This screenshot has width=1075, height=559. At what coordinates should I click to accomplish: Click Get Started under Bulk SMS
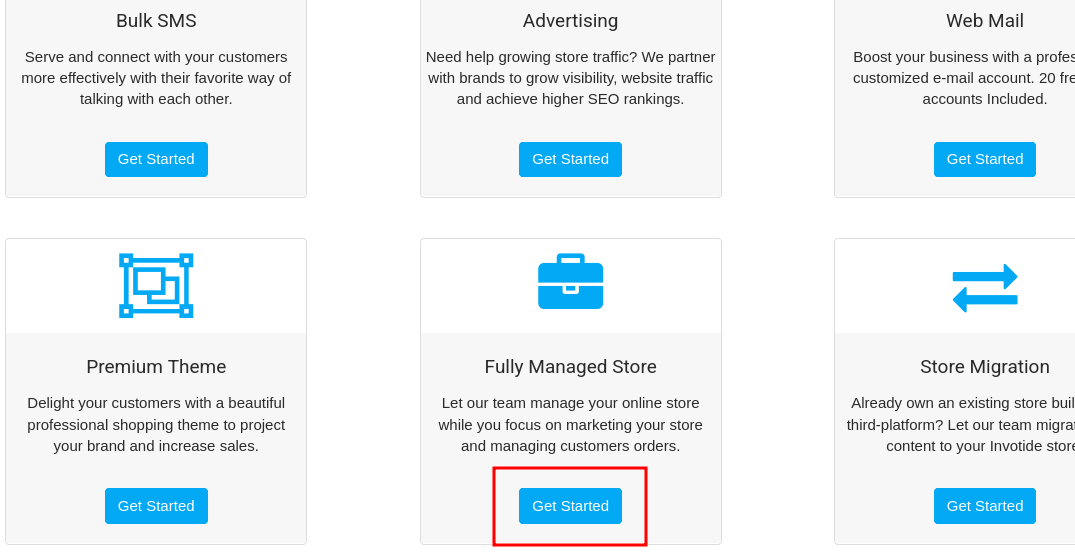point(156,159)
